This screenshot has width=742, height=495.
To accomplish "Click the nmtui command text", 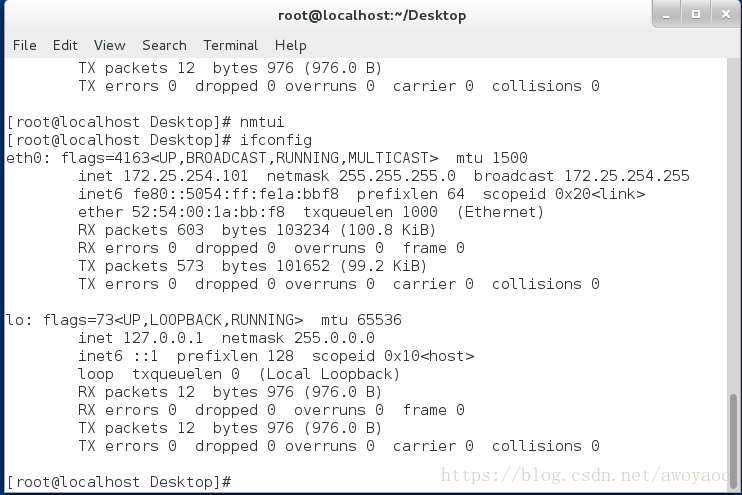I will pyautogui.click(x=262, y=122).
